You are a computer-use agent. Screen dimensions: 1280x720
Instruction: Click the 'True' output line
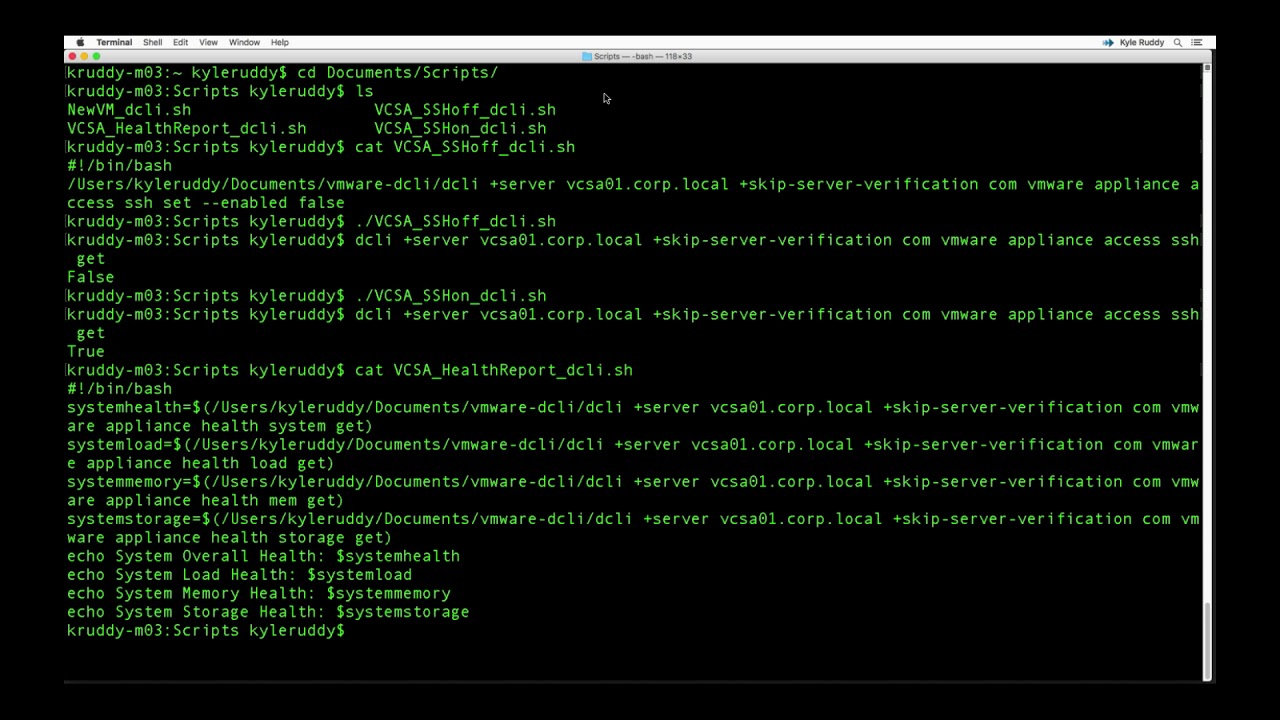click(86, 351)
